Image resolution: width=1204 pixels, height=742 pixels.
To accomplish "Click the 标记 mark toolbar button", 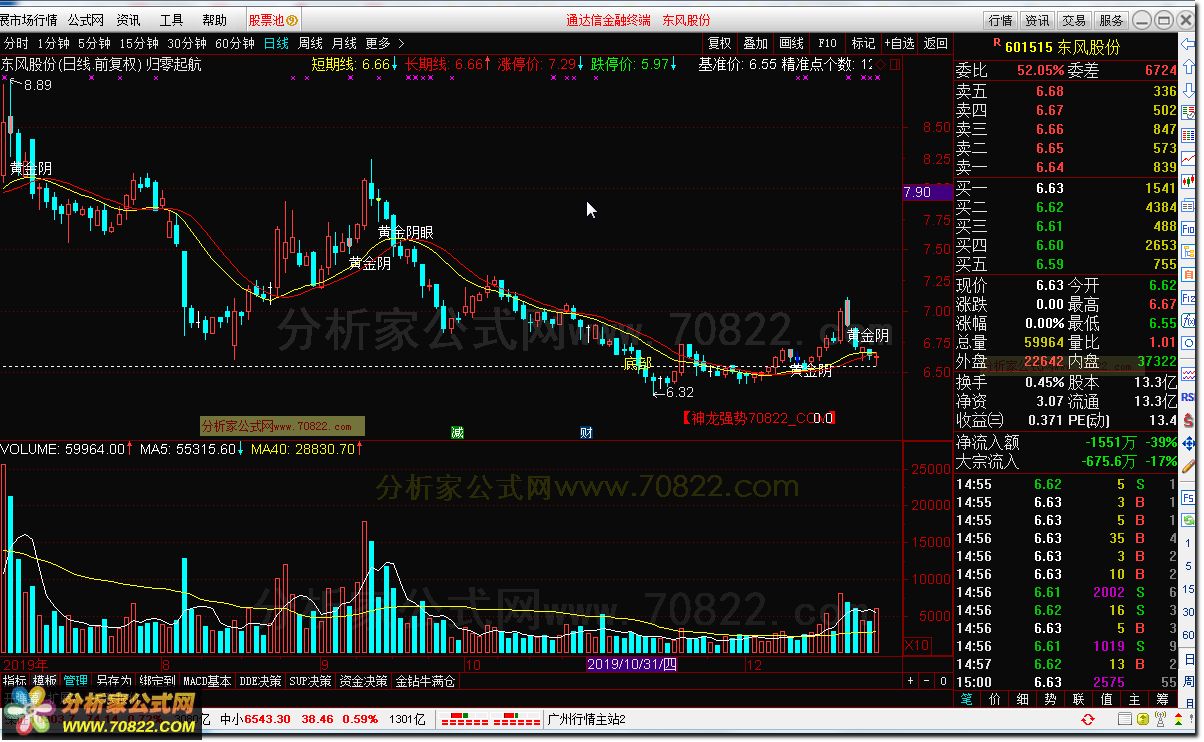I will pos(863,43).
